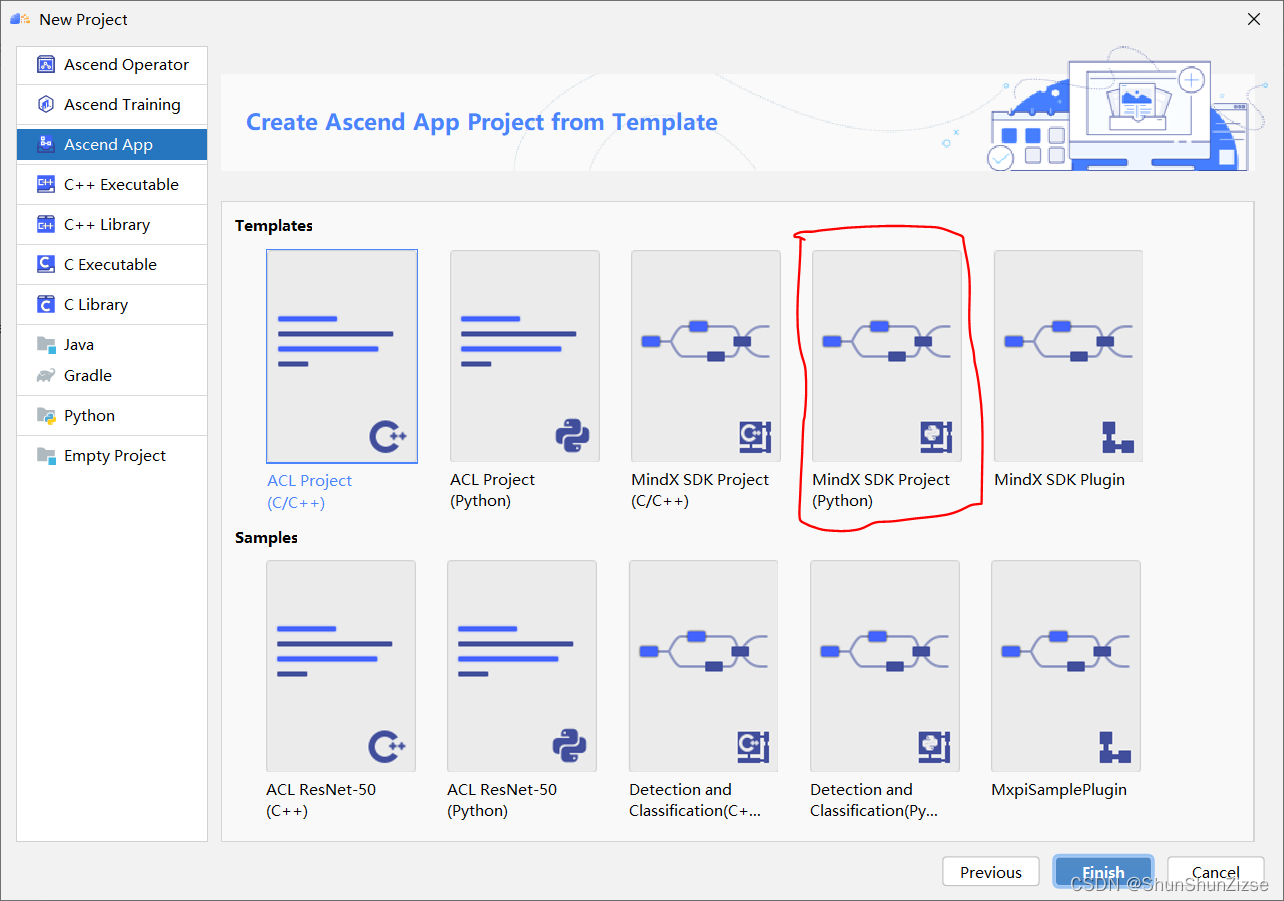Click the Ascend App sidebar icon
Image resolution: width=1284 pixels, height=901 pixels.
[45, 145]
